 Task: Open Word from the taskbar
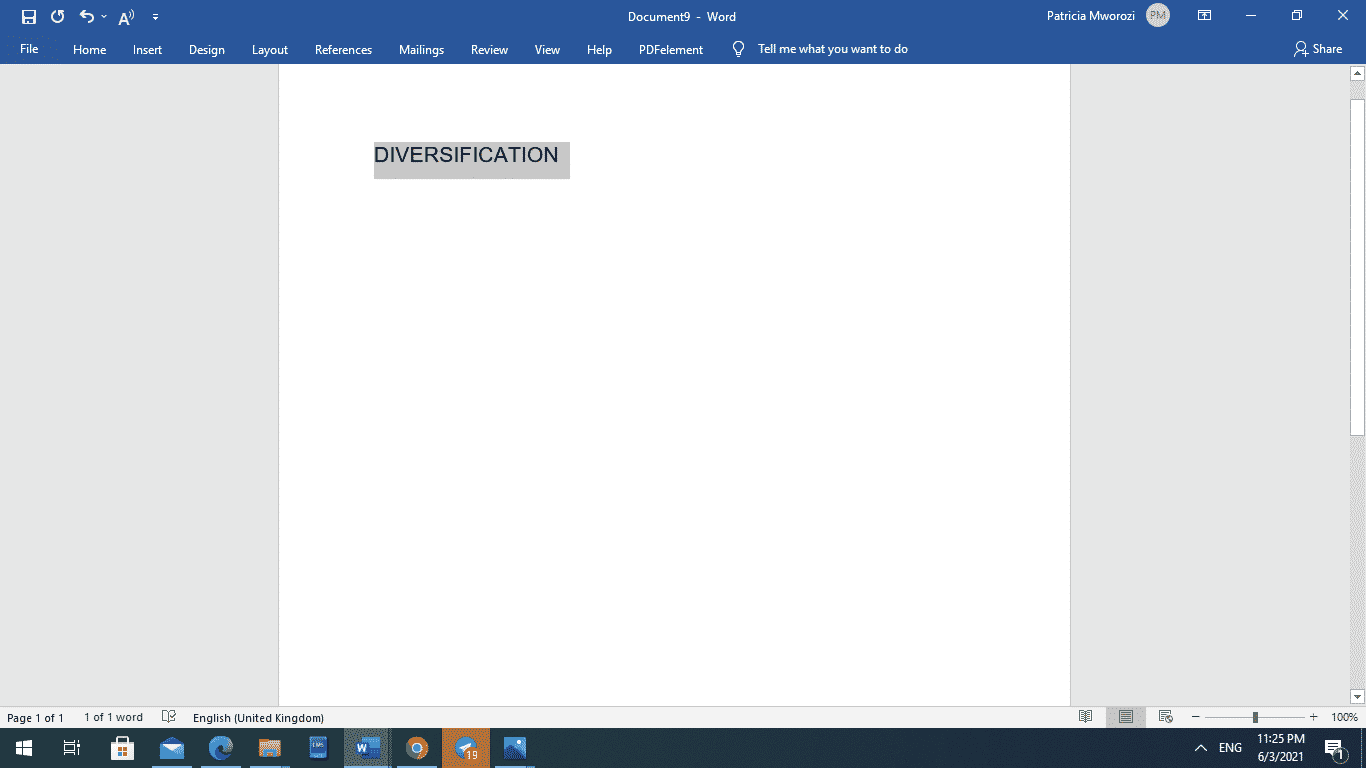(x=366, y=747)
